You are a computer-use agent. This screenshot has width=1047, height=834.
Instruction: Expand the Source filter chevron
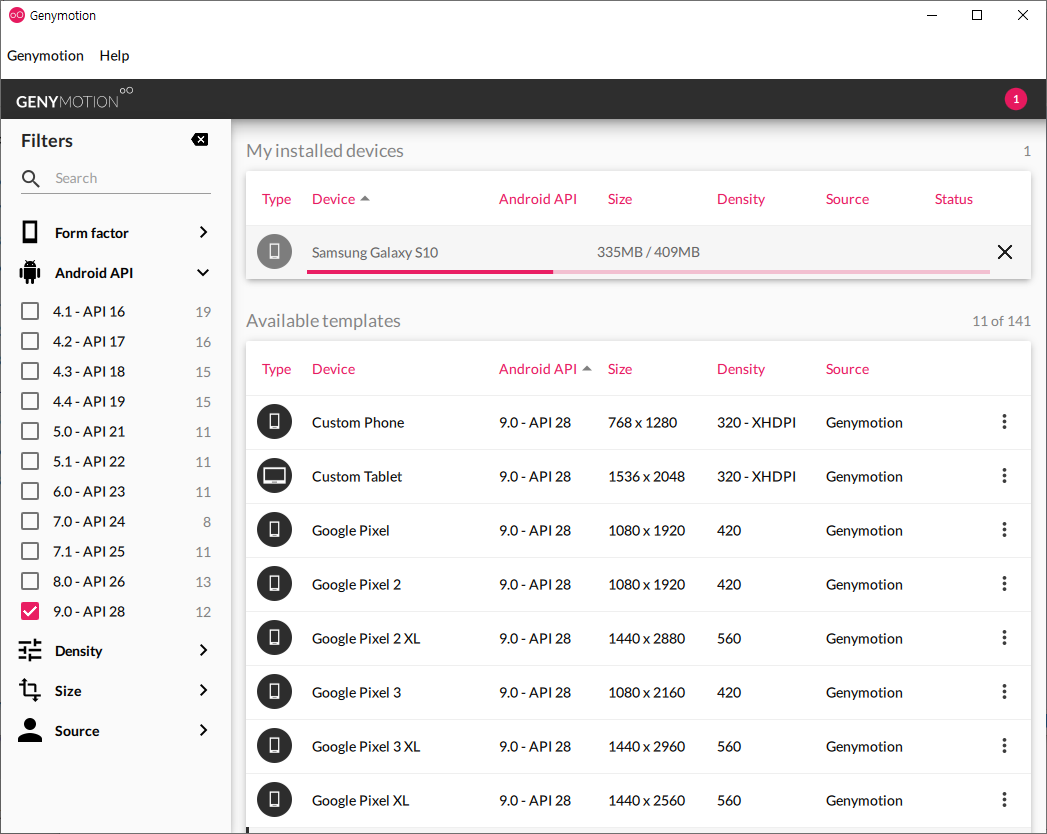coord(204,731)
